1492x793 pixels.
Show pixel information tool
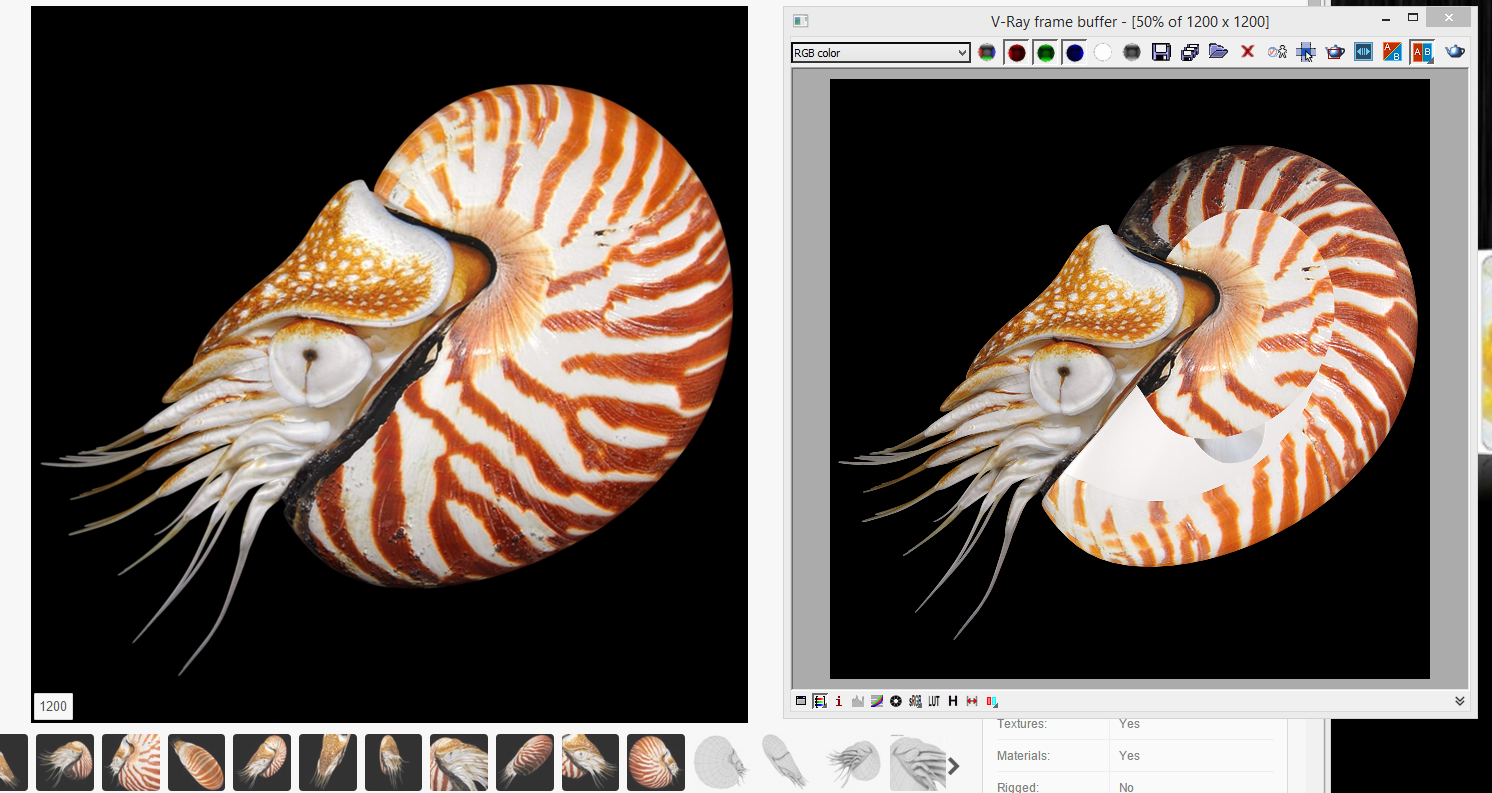[x=839, y=701]
